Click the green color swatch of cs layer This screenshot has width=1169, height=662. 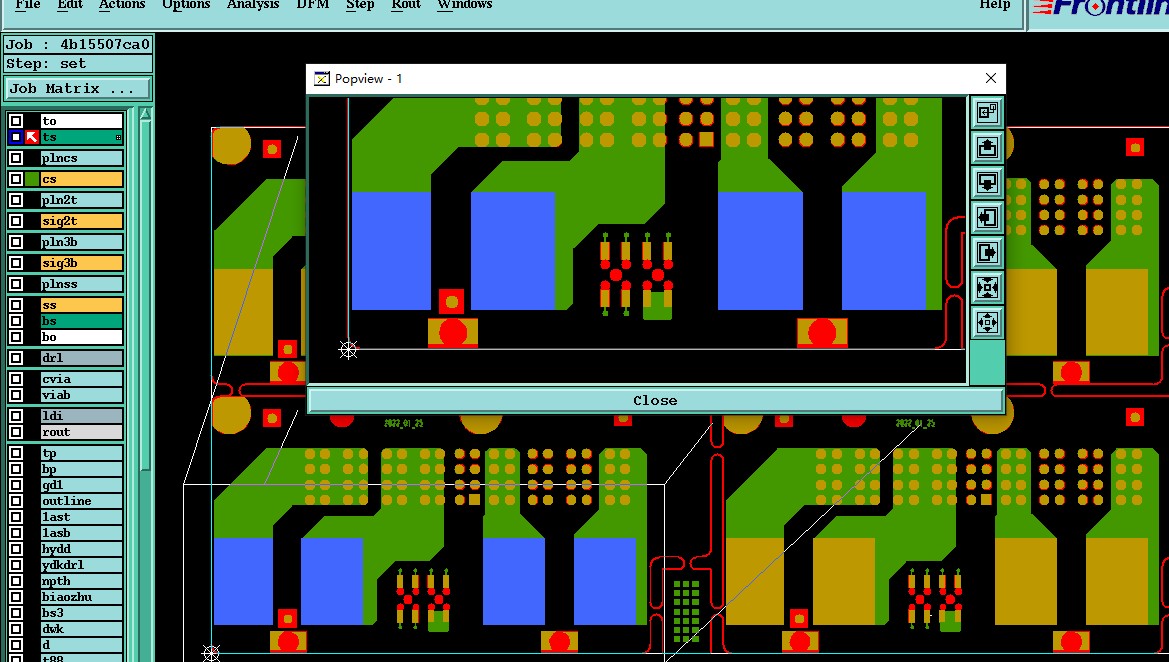pos(31,179)
